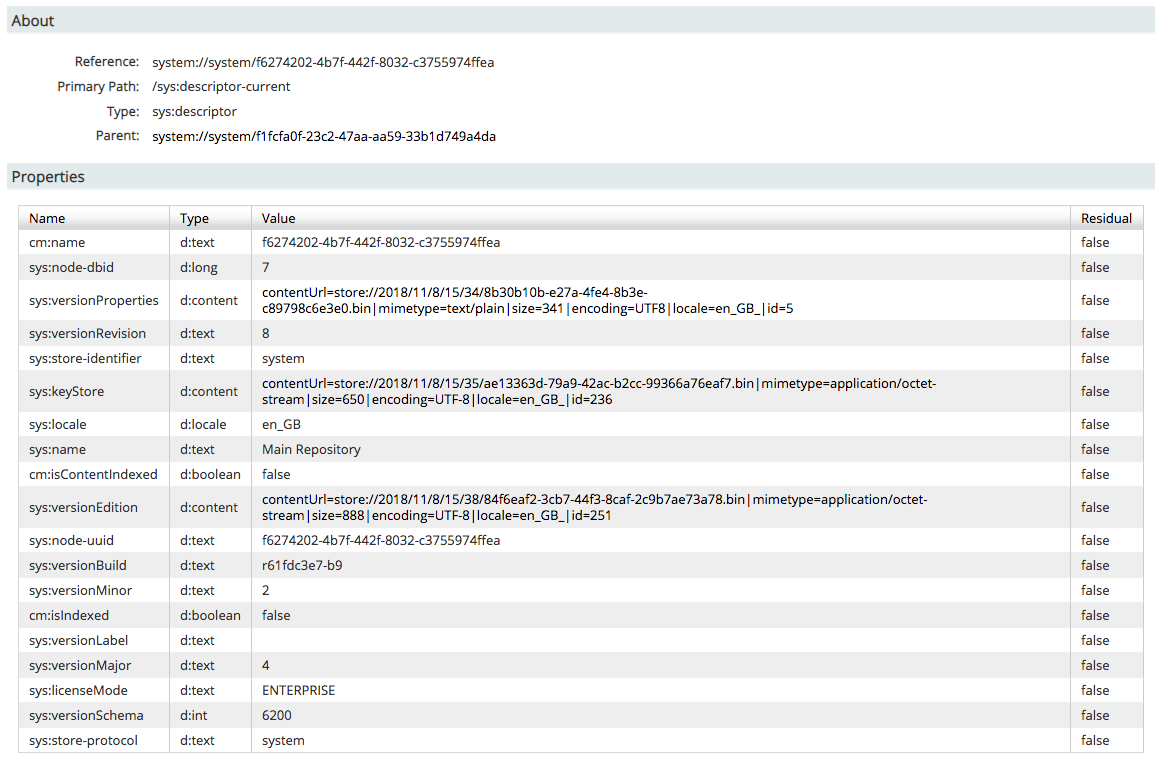Select the contentUrl value of sys:versionEdition
1162x764 pixels.
(x=594, y=508)
